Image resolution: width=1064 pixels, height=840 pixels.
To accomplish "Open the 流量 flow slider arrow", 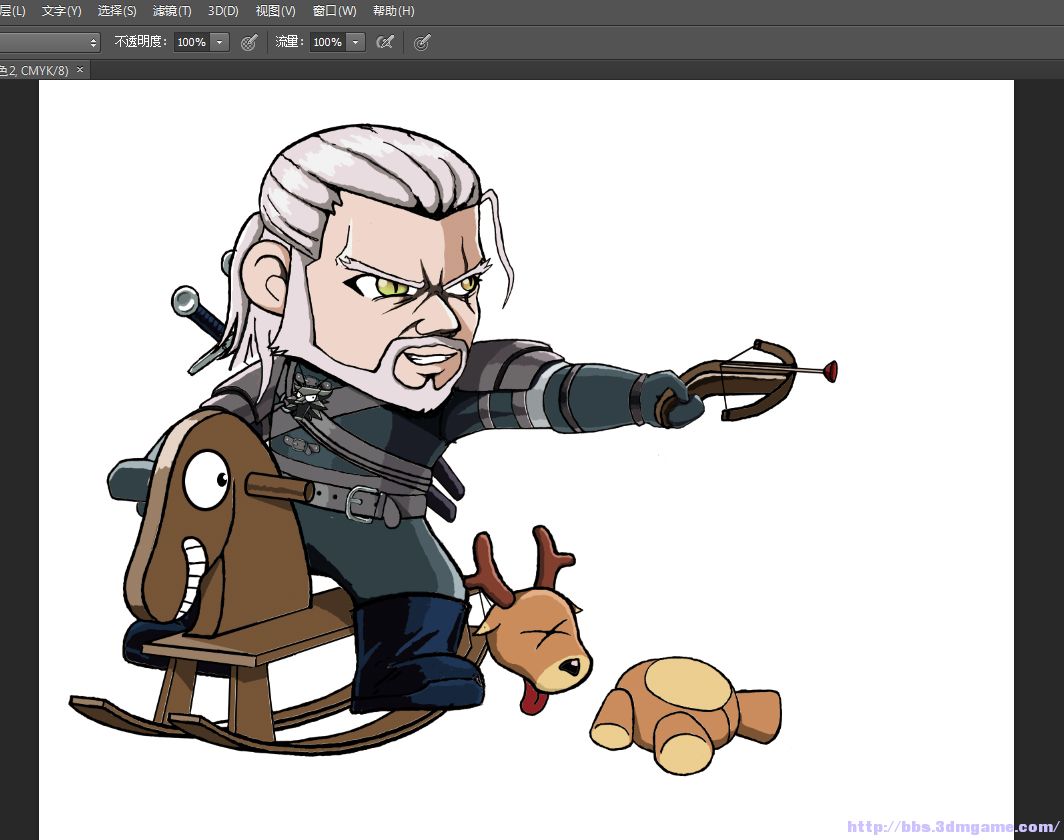I will (x=355, y=42).
